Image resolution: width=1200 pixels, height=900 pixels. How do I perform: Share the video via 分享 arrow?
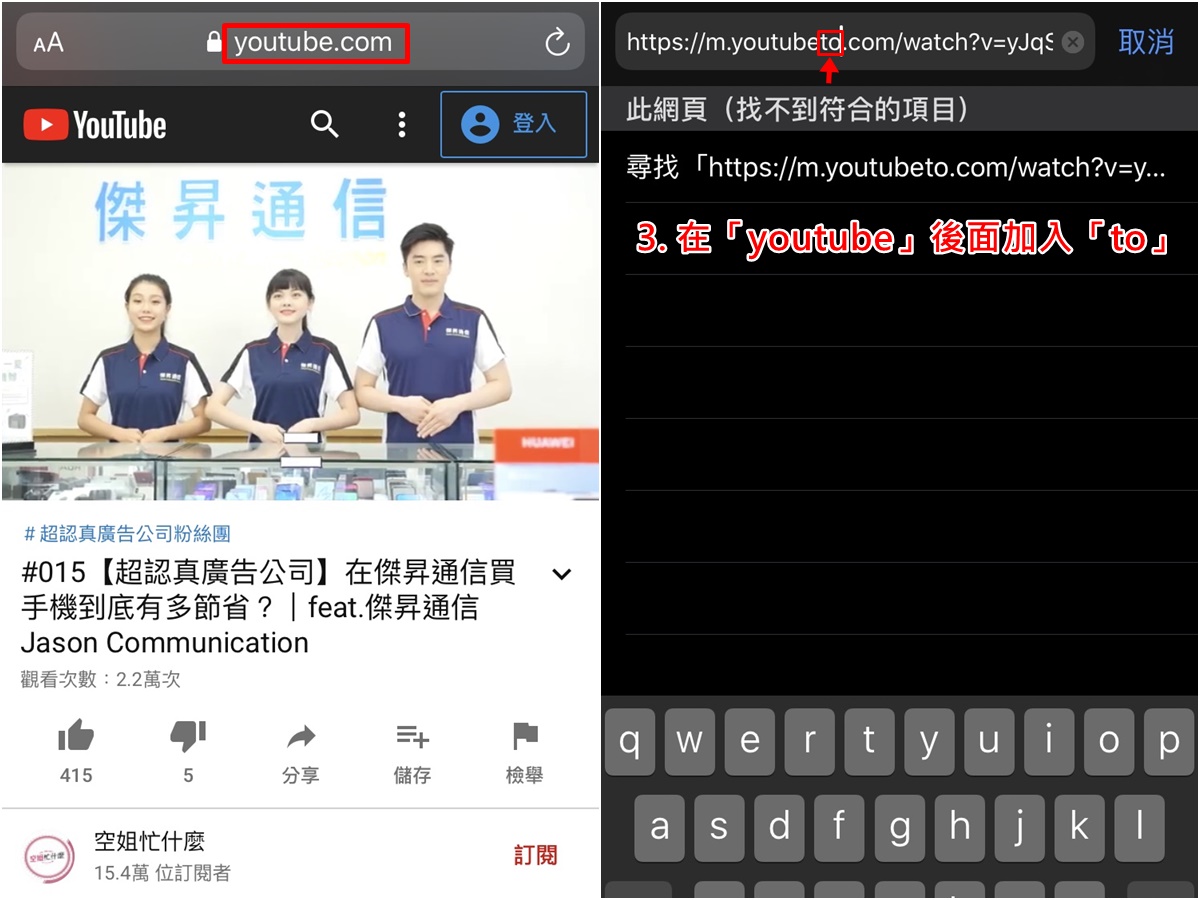click(301, 752)
